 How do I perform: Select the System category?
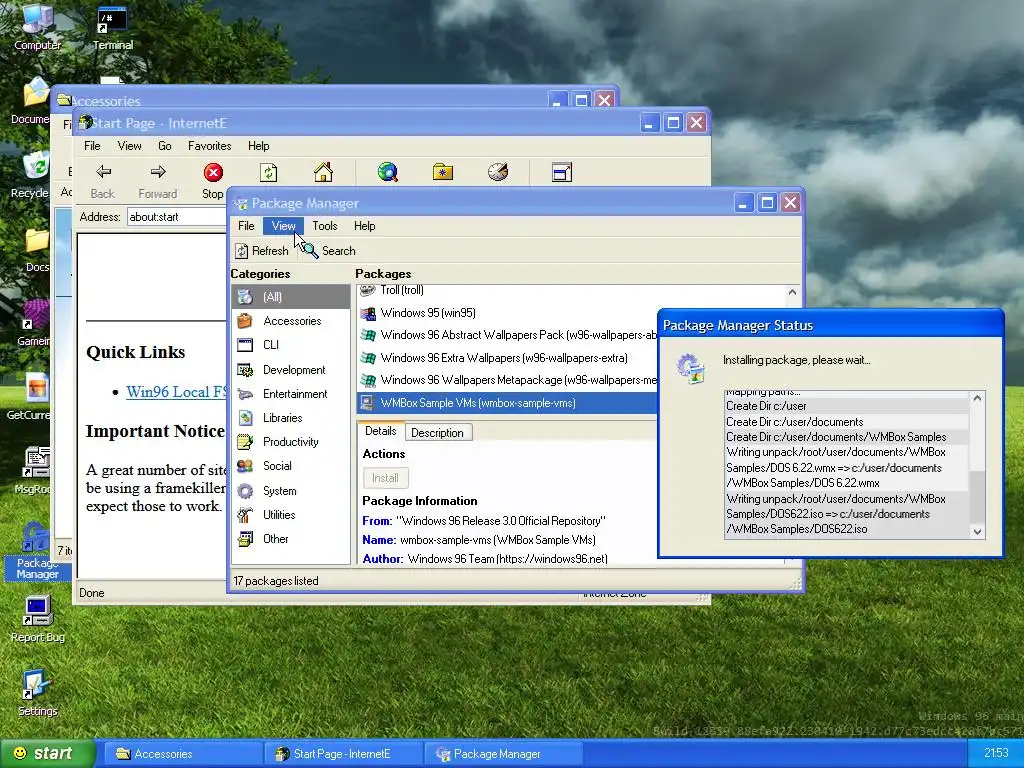291,490
